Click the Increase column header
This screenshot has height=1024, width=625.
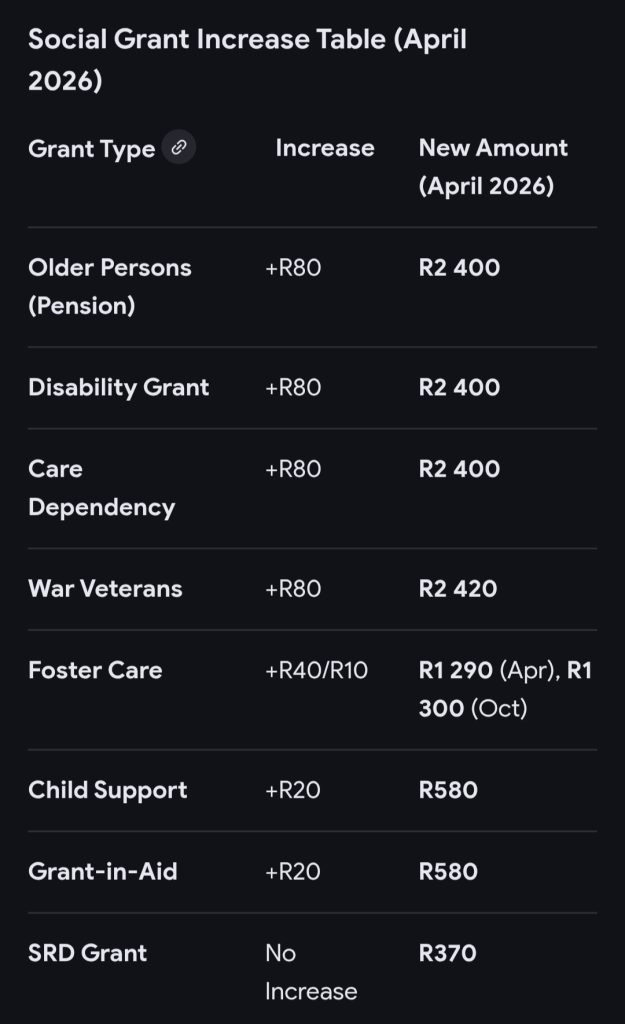click(x=325, y=148)
